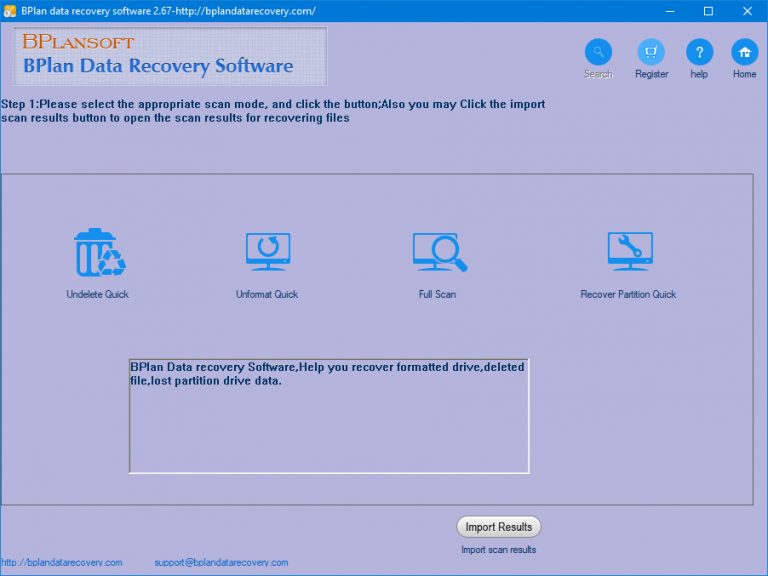768x576 pixels.
Task: Click the BPlansoft logo banner
Action: coord(170,56)
